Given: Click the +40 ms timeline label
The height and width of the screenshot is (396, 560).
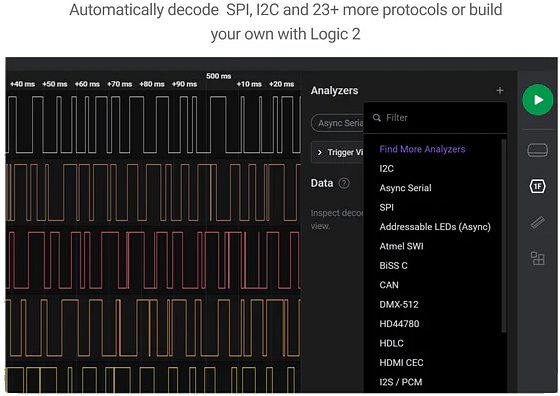Looking at the screenshot, I should 22,84.
